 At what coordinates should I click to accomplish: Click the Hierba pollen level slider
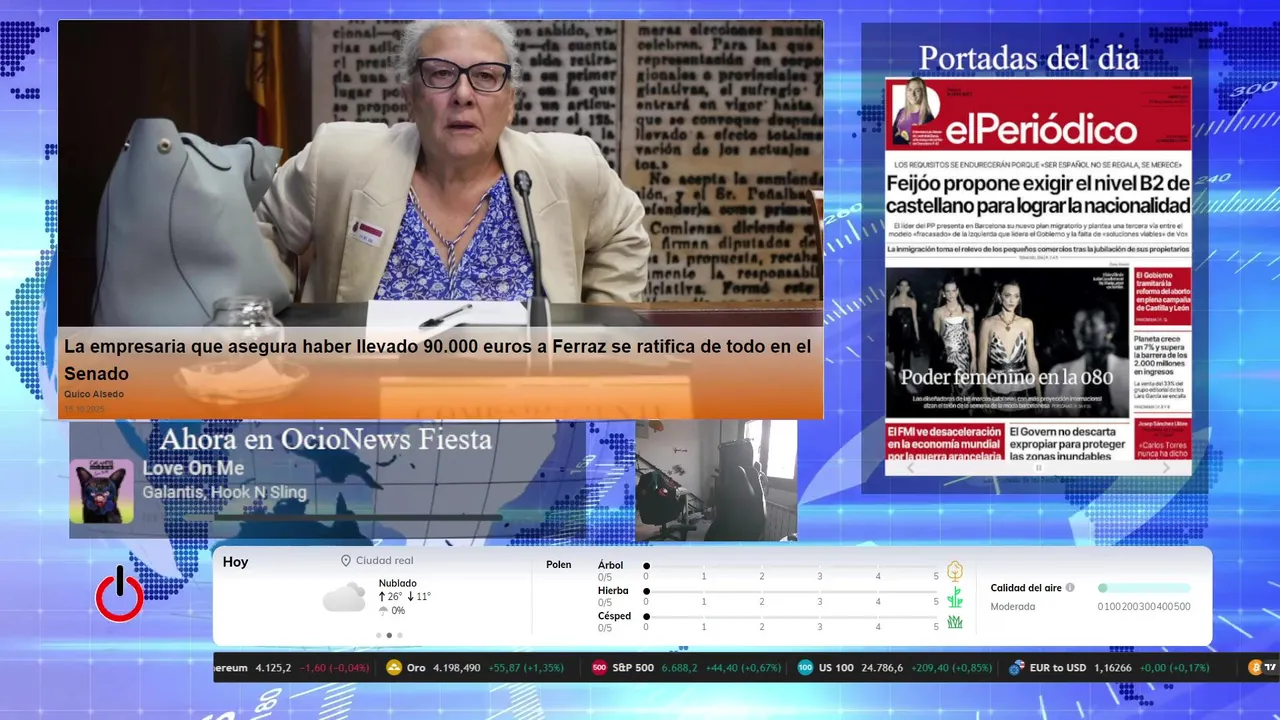[791, 591]
